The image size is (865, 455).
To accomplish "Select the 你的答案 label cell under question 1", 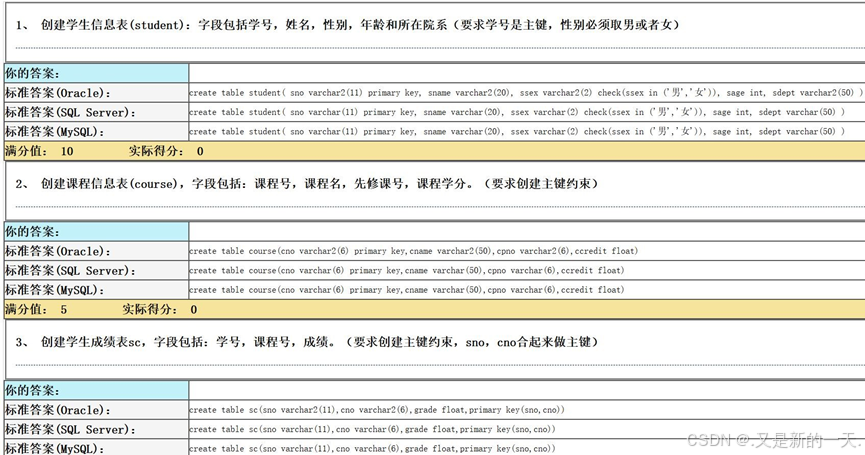I will tap(96, 73).
